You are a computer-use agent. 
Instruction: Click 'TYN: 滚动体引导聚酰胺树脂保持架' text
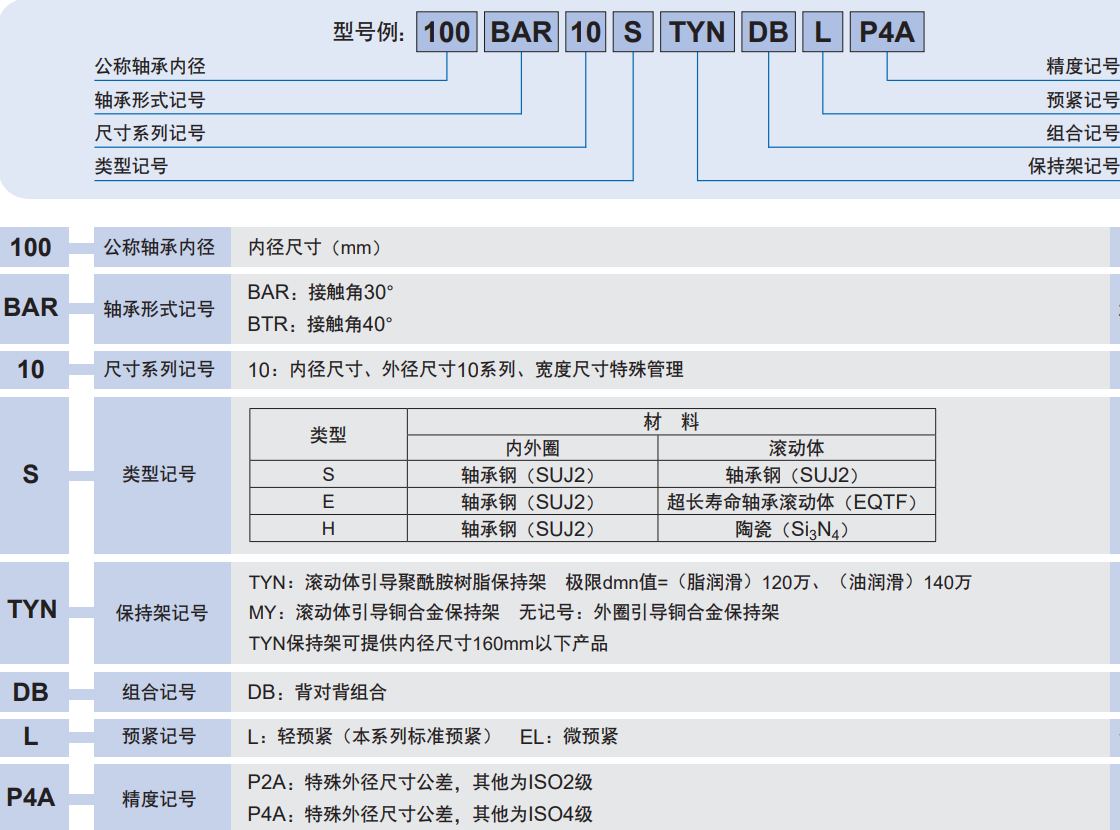(x=398, y=582)
